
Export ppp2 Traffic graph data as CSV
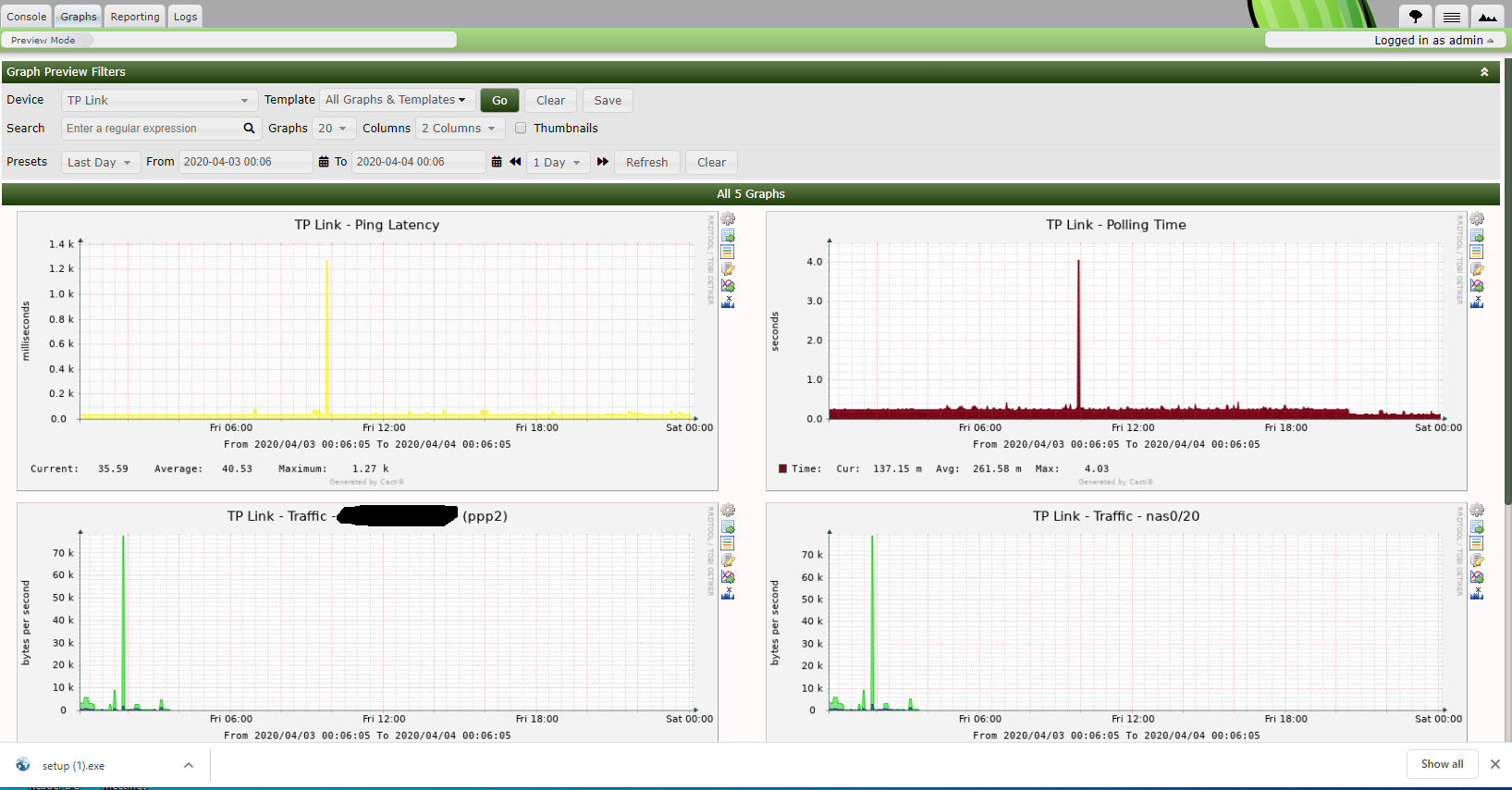[728, 527]
